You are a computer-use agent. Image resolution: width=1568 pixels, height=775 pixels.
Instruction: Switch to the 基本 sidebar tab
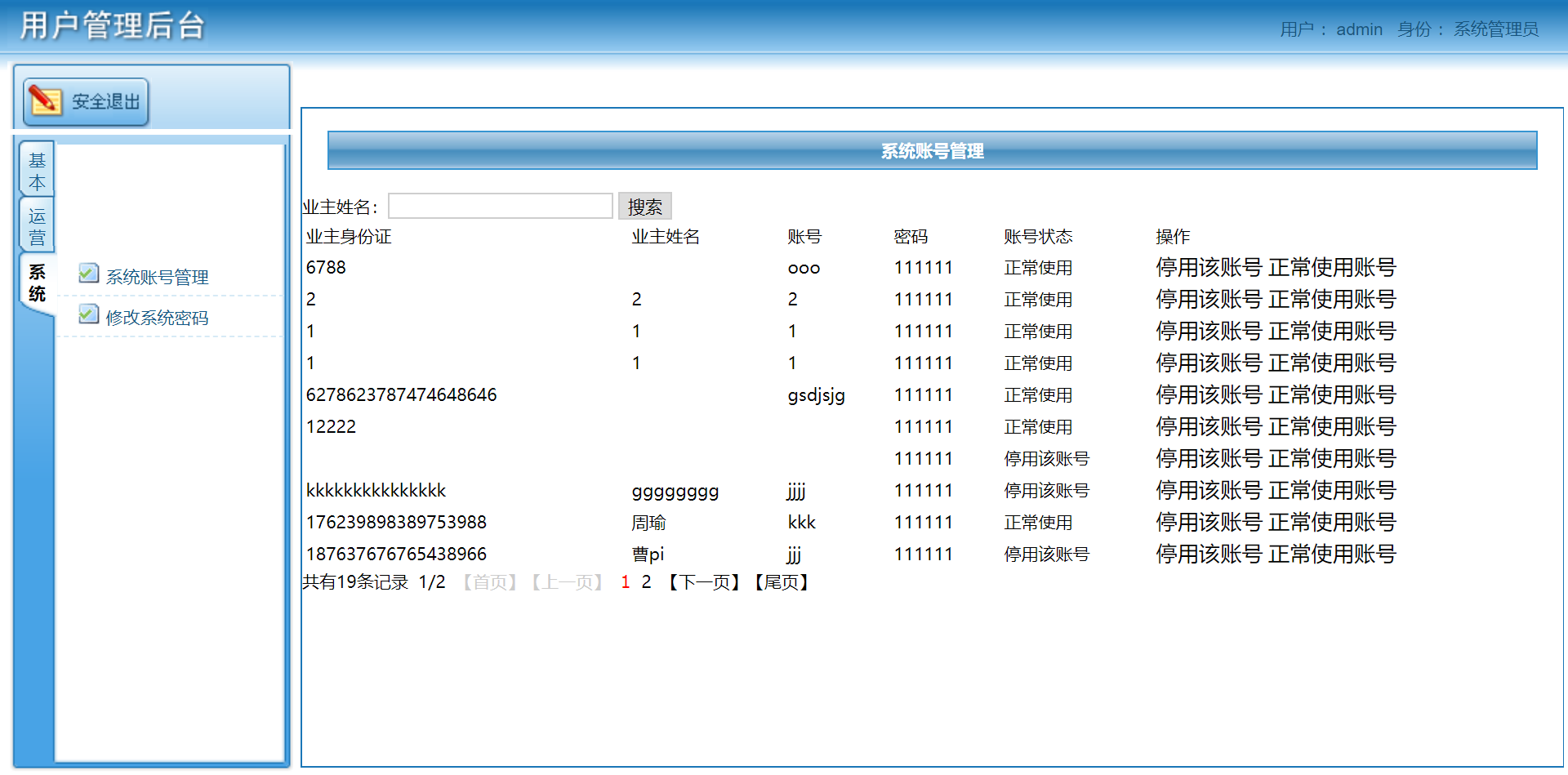click(x=36, y=169)
